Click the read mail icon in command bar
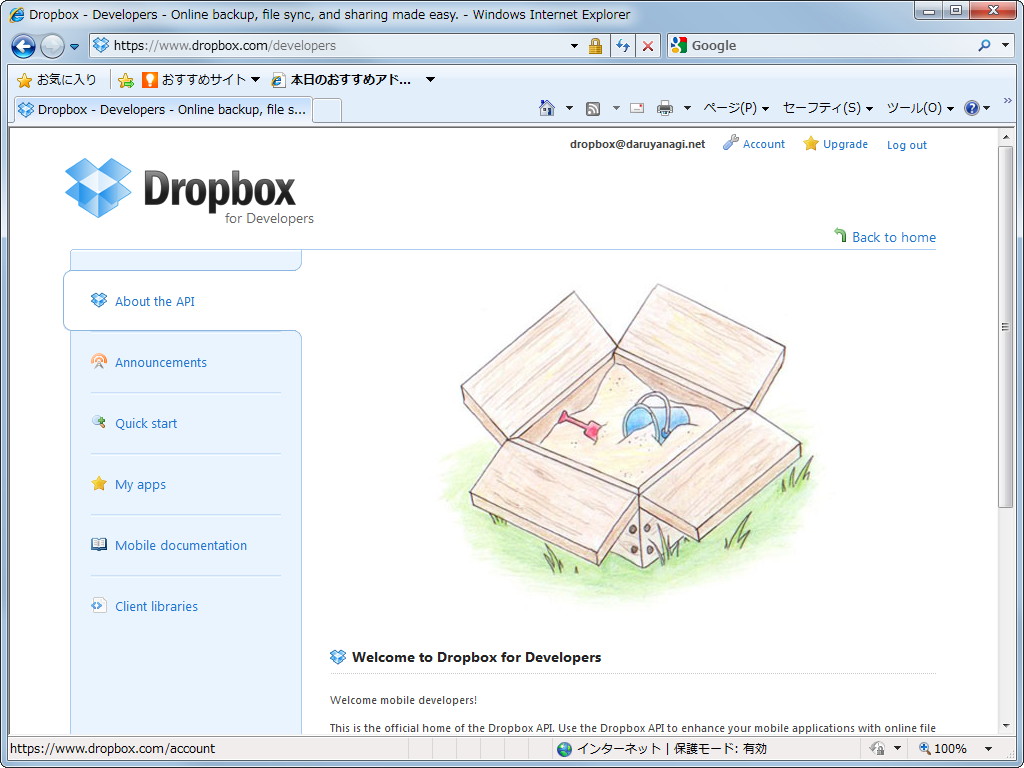Image resolution: width=1024 pixels, height=768 pixels. [637, 108]
